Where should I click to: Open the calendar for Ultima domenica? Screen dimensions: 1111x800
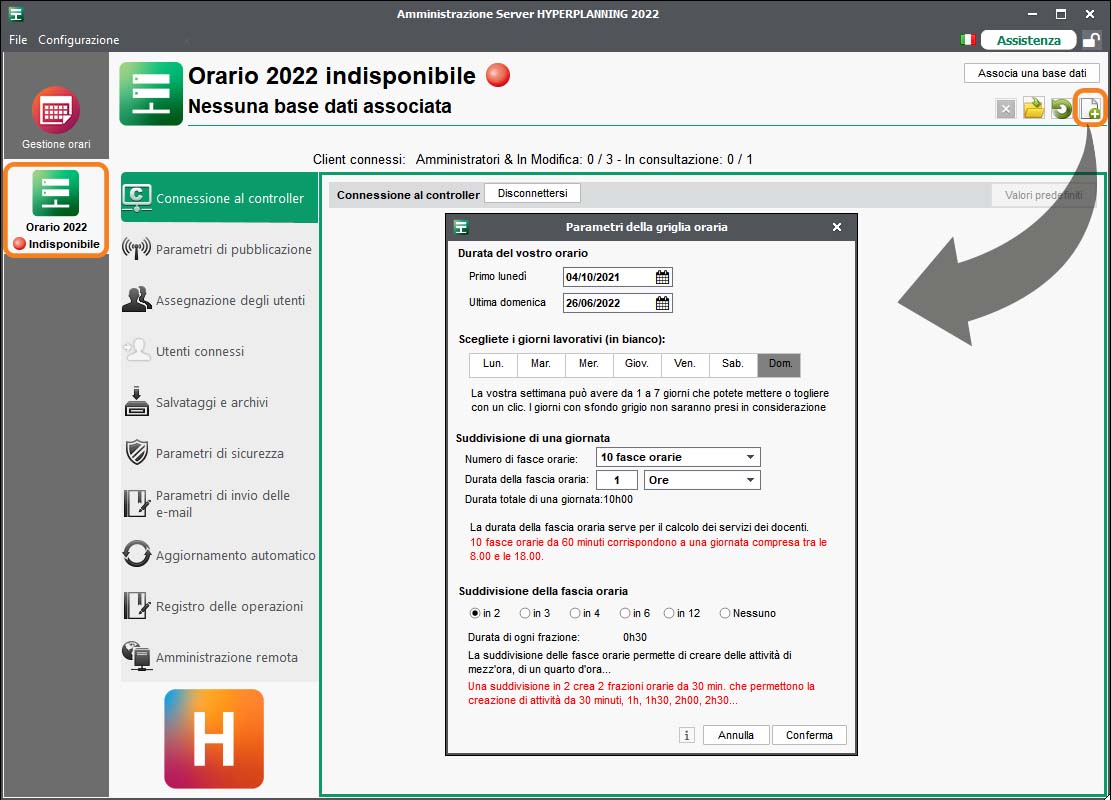[662, 303]
